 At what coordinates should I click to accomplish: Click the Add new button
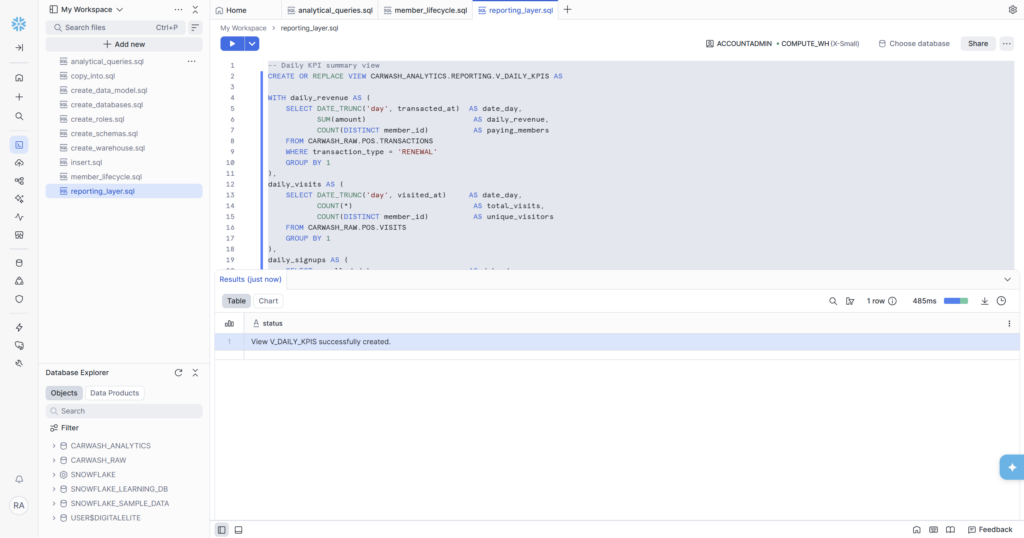pos(124,44)
